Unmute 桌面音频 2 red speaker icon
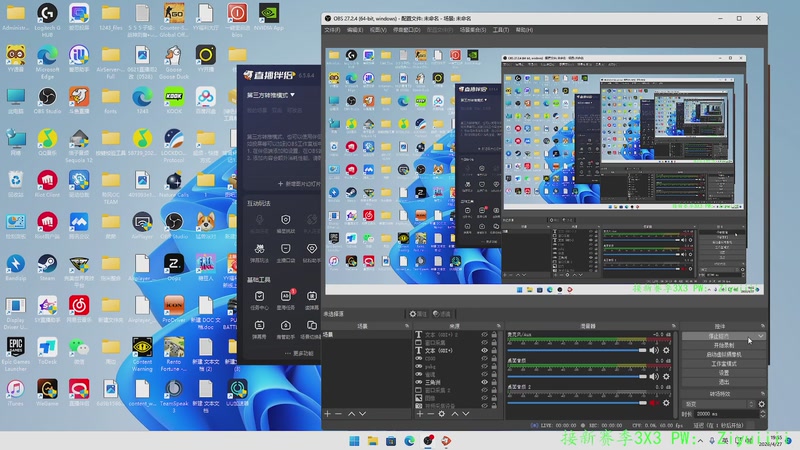Screen dimensions: 800x450 654,403
